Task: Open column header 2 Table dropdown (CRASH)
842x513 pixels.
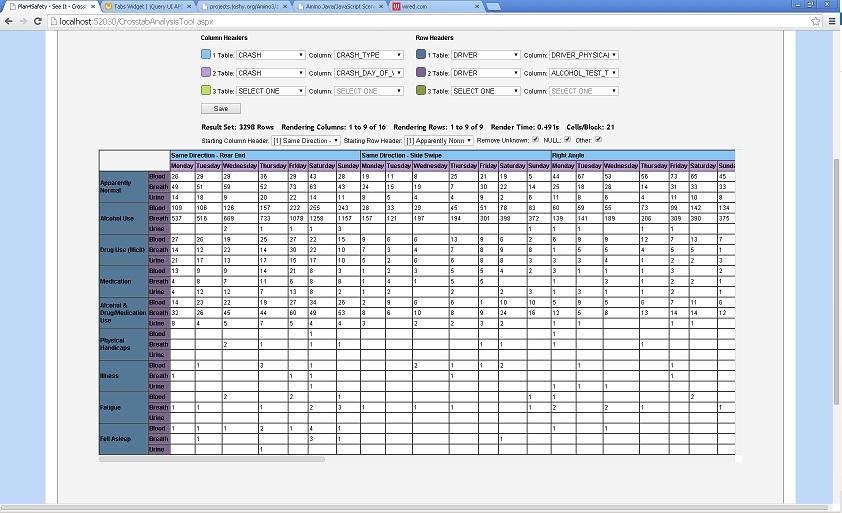Action: [x=271, y=73]
